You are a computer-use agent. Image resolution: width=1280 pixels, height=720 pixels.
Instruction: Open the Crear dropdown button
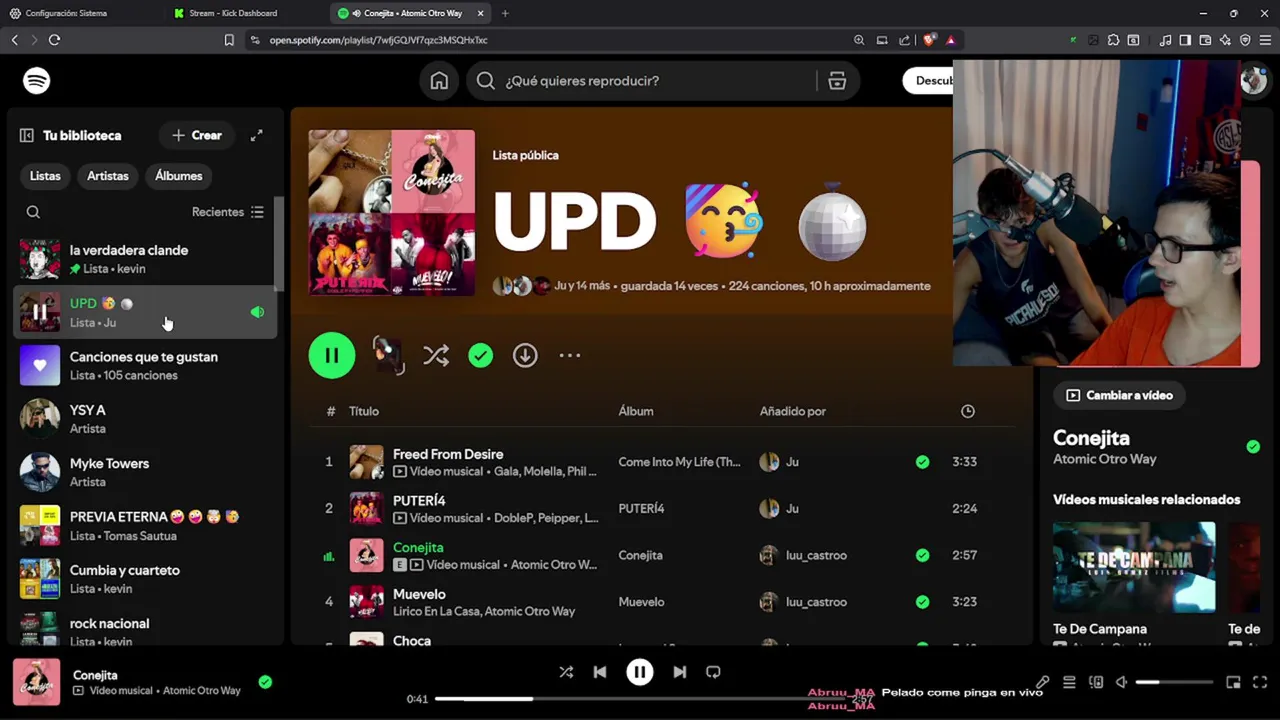click(197, 135)
